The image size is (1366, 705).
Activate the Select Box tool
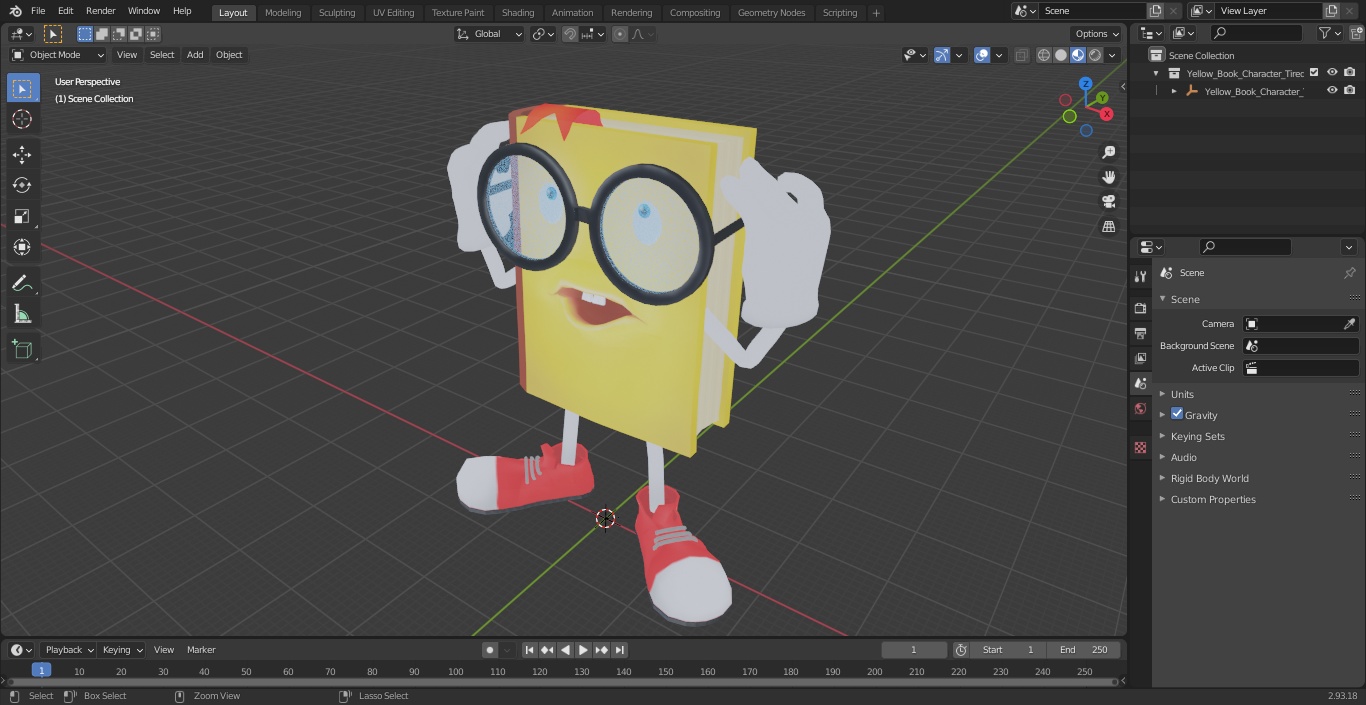(22, 89)
